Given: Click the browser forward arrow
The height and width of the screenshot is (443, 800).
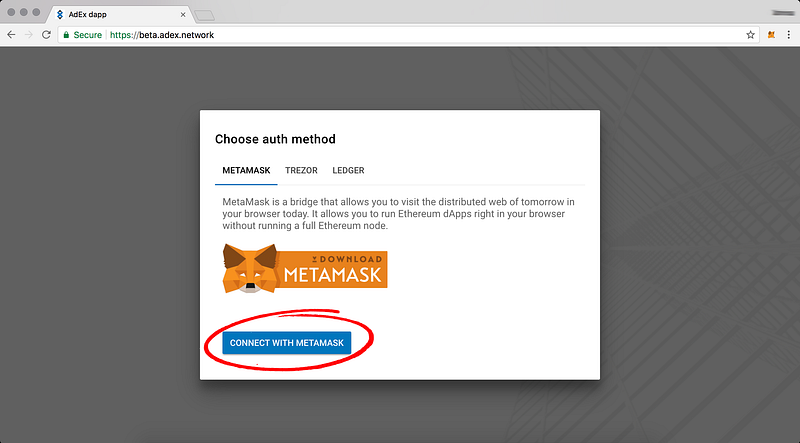Looking at the screenshot, I should click(x=29, y=35).
